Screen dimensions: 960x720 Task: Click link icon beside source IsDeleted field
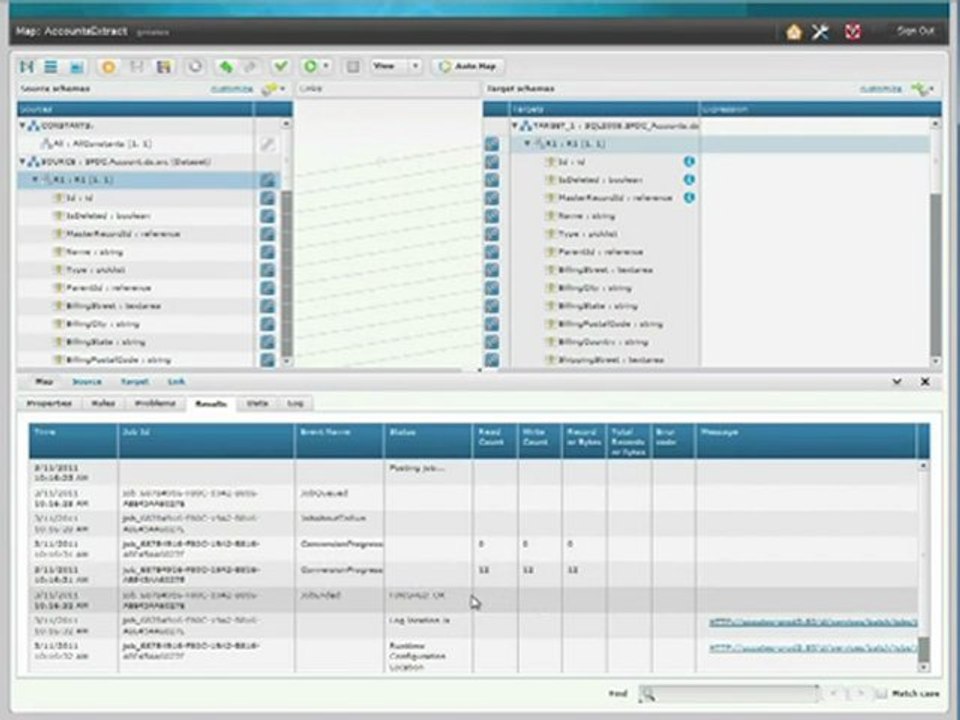click(268, 216)
